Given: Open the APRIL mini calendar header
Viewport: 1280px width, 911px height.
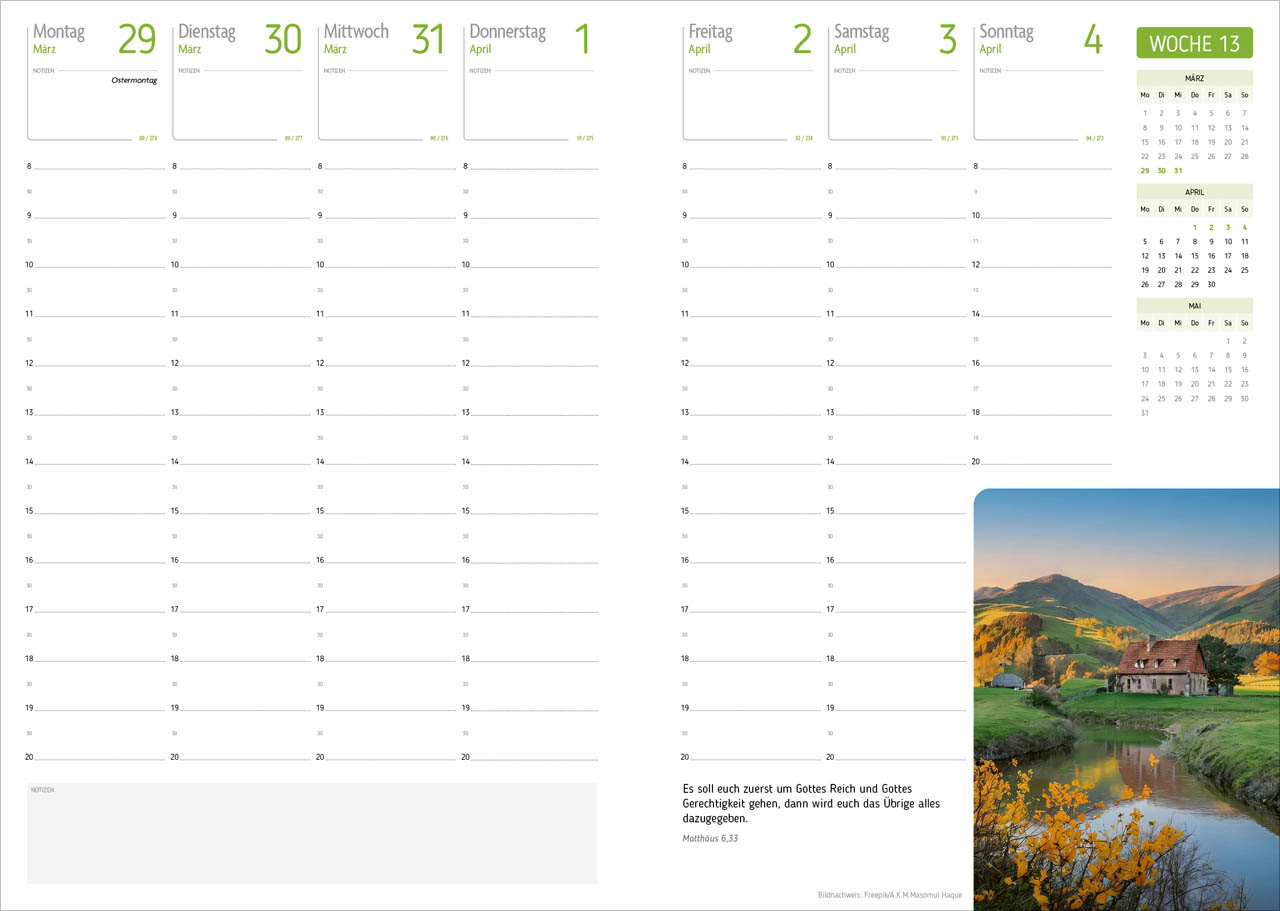Looking at the screenshot, I should 1194,192.
